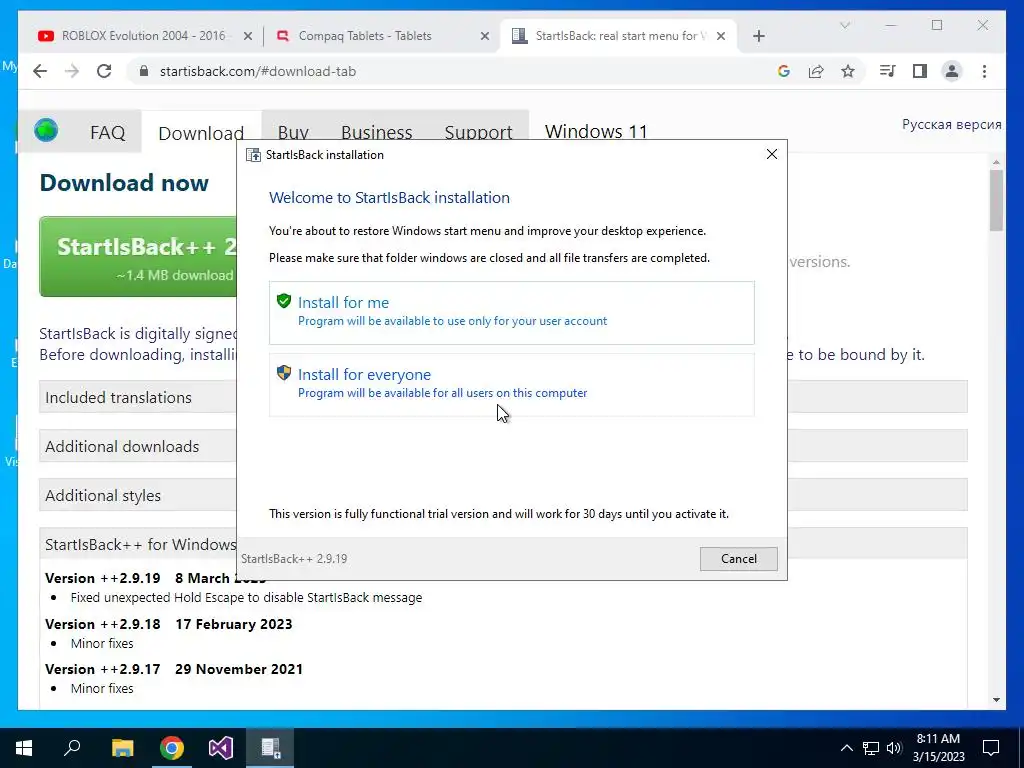Screen dimensions: 1024x768
Task: Open the taskbar search icon
Action: pos(72,748)
